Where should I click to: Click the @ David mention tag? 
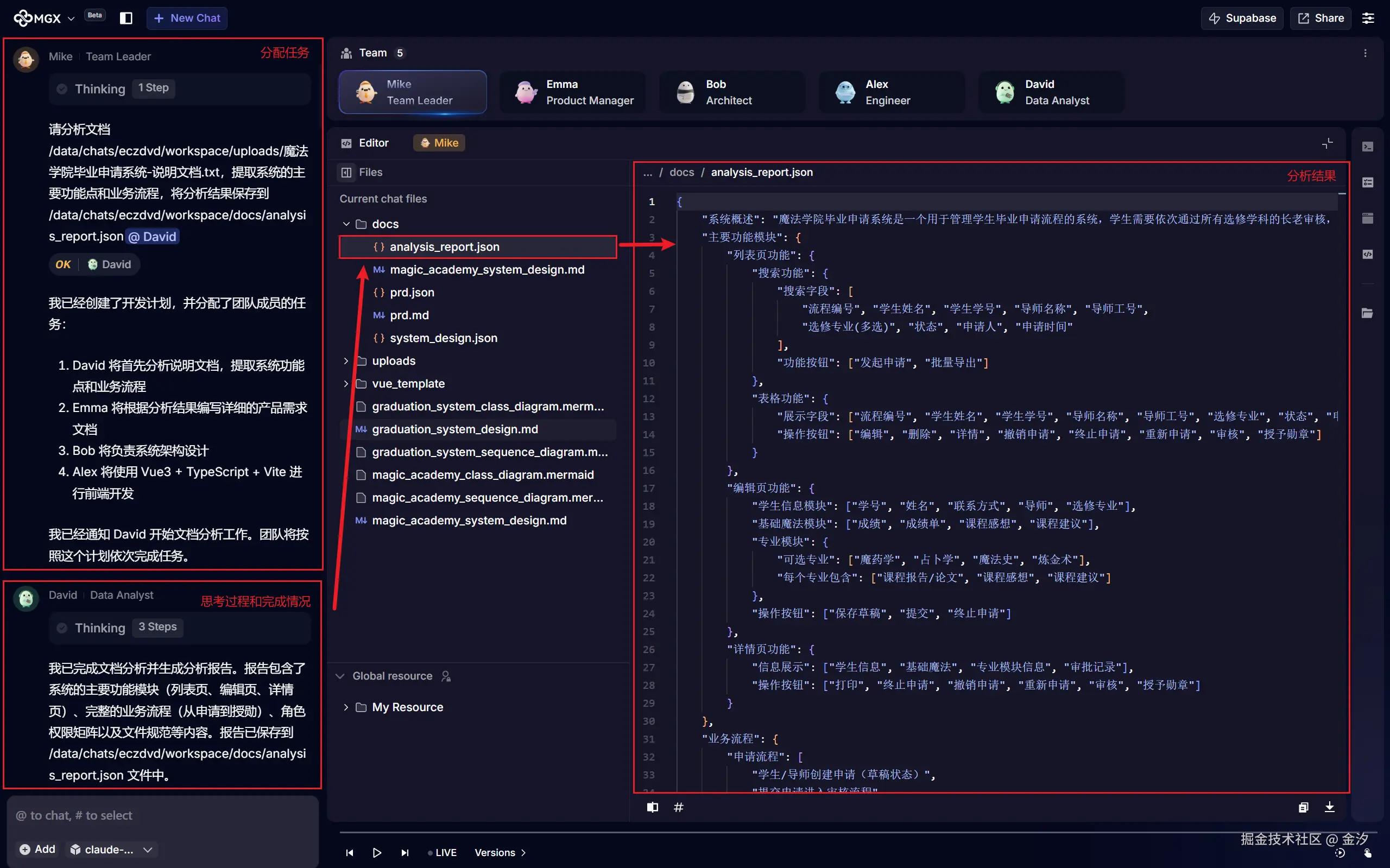(x=153, y=237)
